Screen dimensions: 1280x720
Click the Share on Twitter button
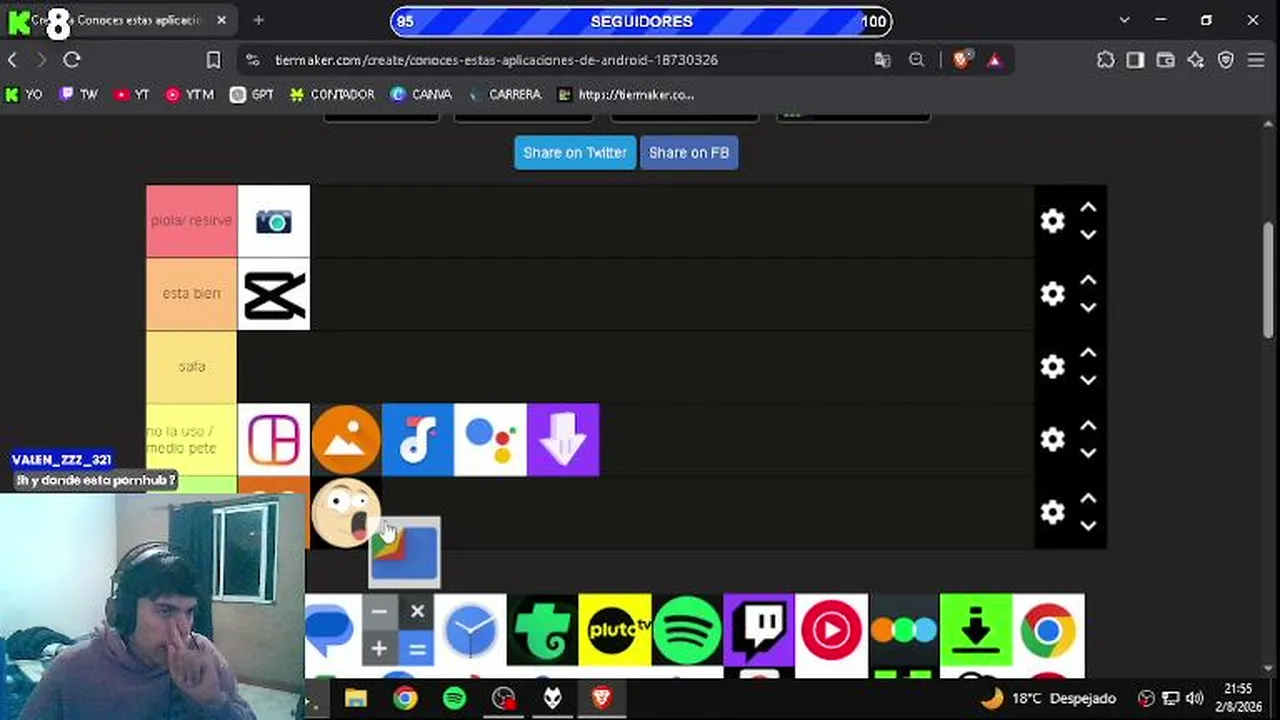tap(575, 153)
